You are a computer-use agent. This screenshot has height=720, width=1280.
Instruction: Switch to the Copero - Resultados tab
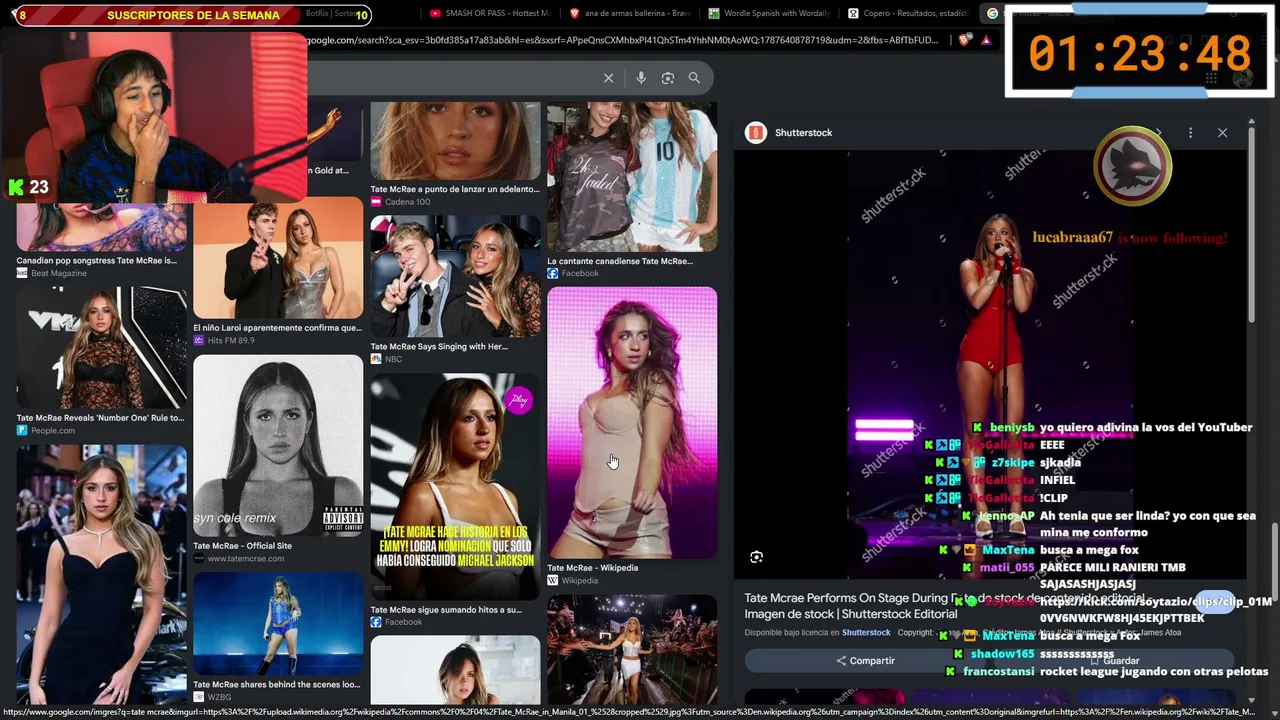907,13
